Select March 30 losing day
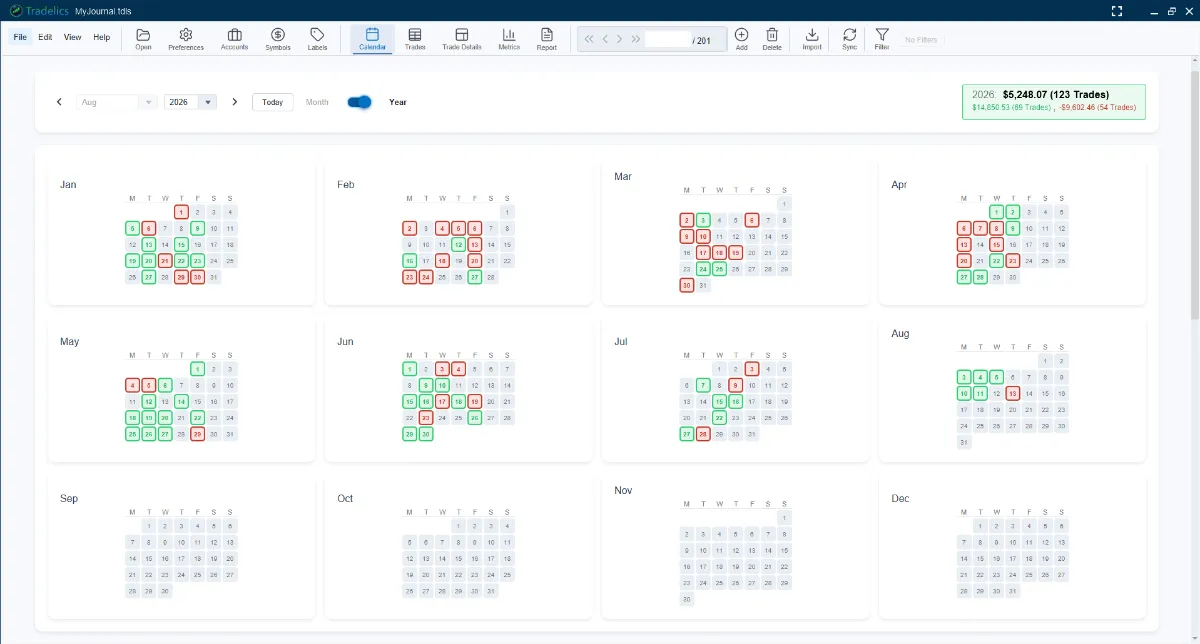The image size is (1200, 644). (x=686, y=285)
